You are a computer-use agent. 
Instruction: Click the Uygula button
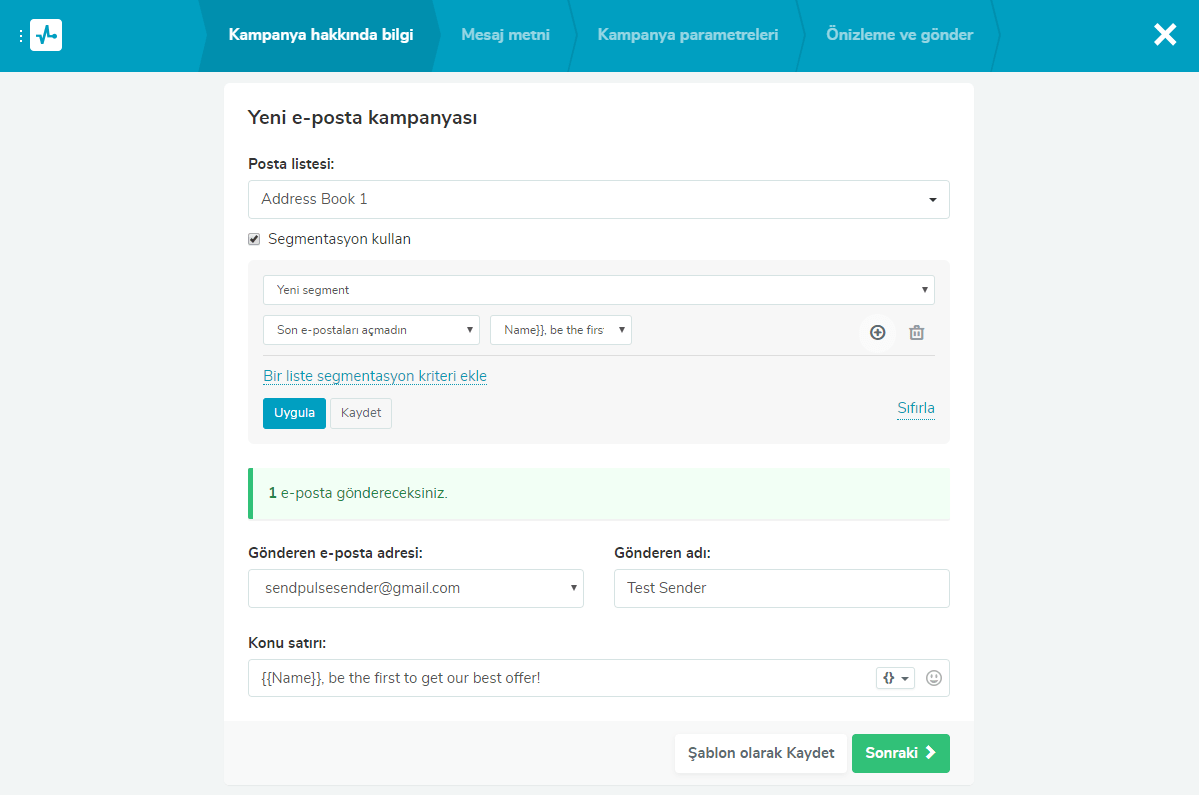pyautogui.click(x=294, y=413)
